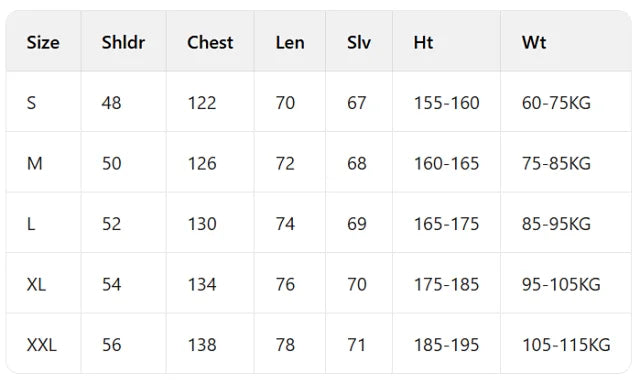
Task: Select the XXL size row label
Action: point(42,345)
